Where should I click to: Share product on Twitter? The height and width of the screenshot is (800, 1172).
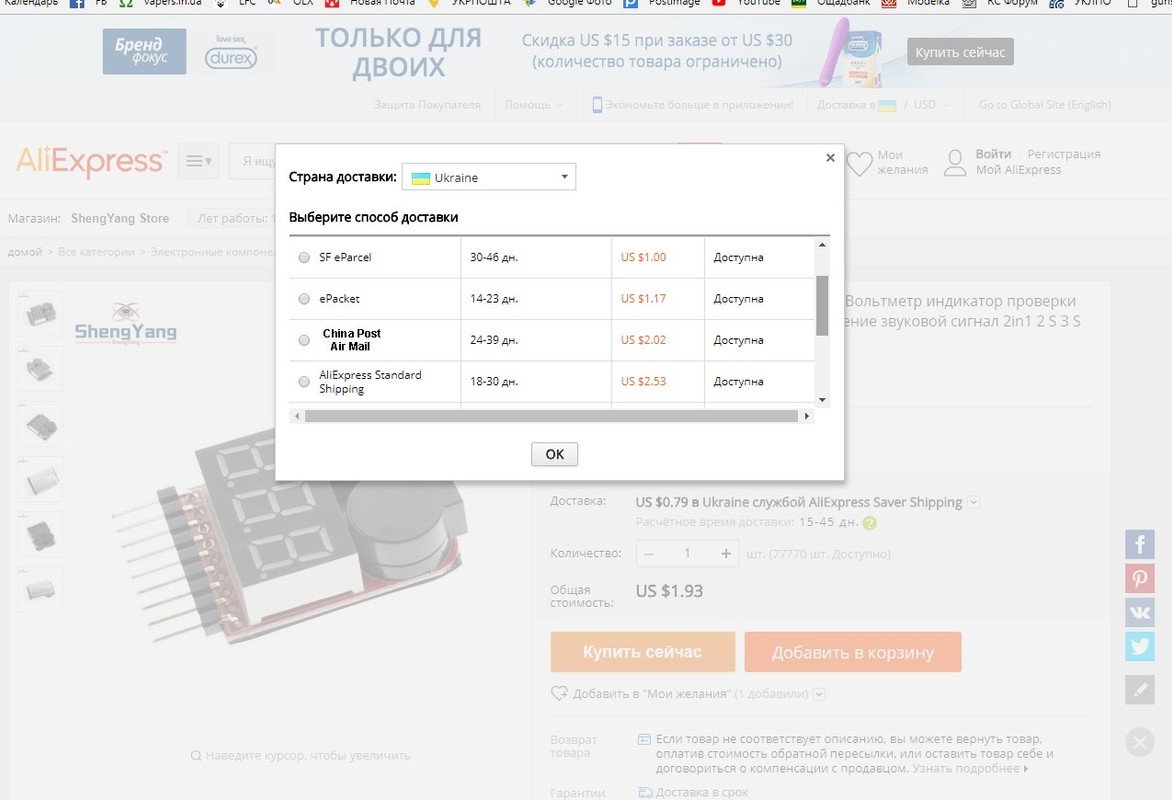(x=1140, y=646)
